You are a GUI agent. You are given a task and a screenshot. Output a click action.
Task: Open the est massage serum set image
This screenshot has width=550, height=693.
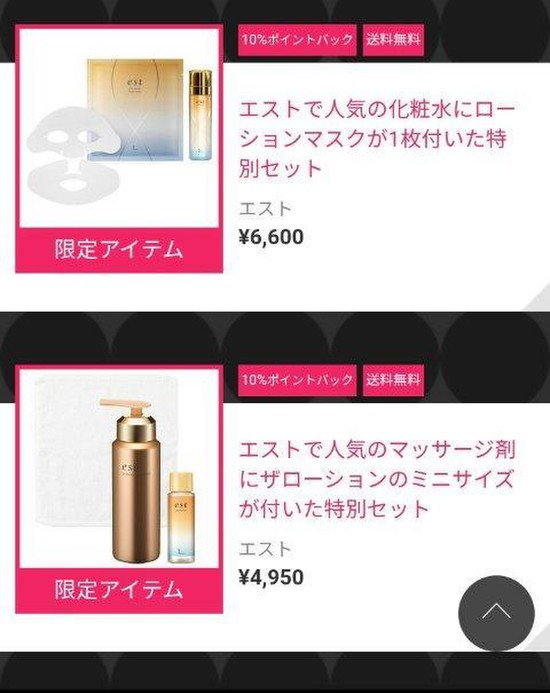point(119,469)
